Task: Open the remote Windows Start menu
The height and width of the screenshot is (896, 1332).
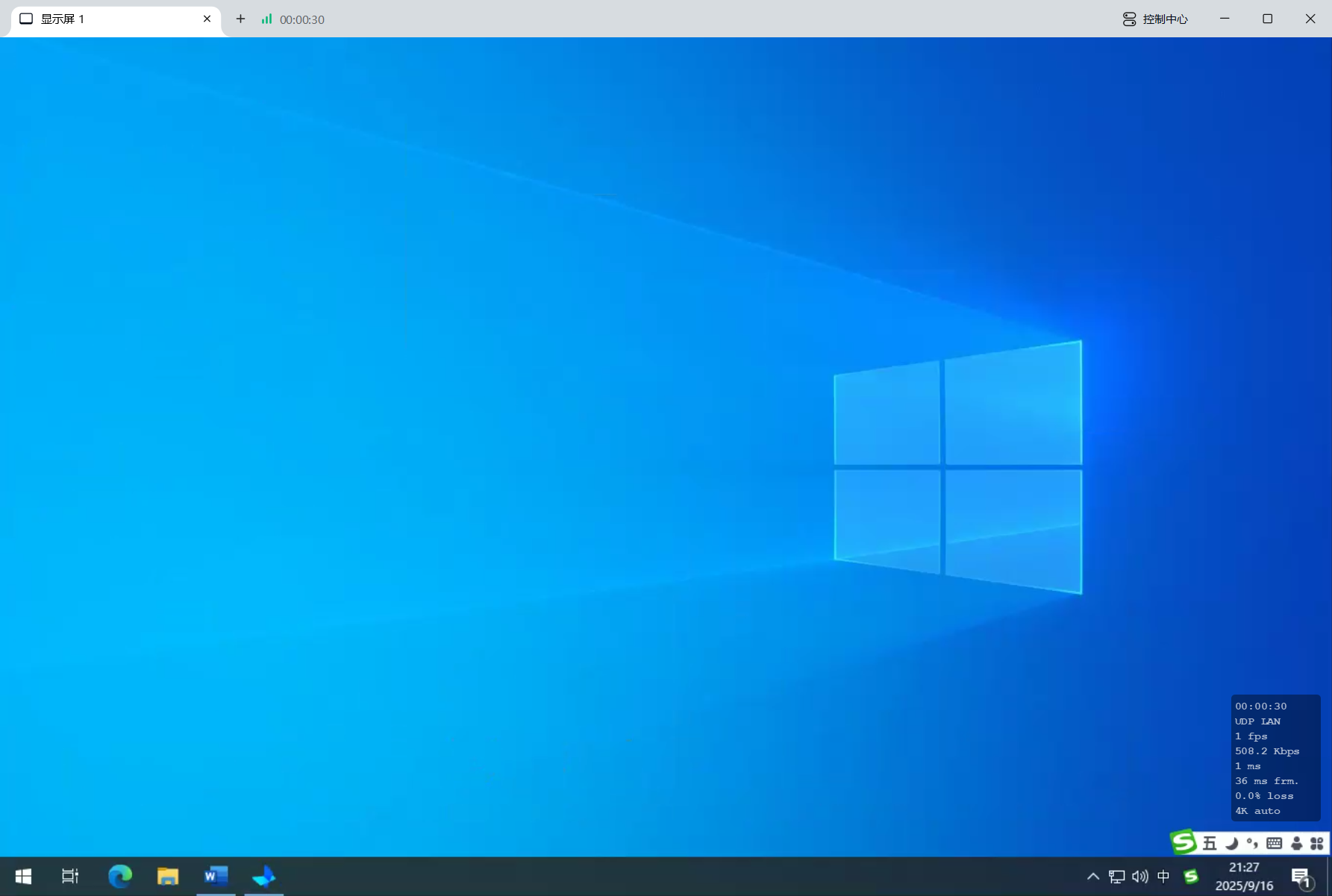Action: pyautogui.click(x=23, y=877)
